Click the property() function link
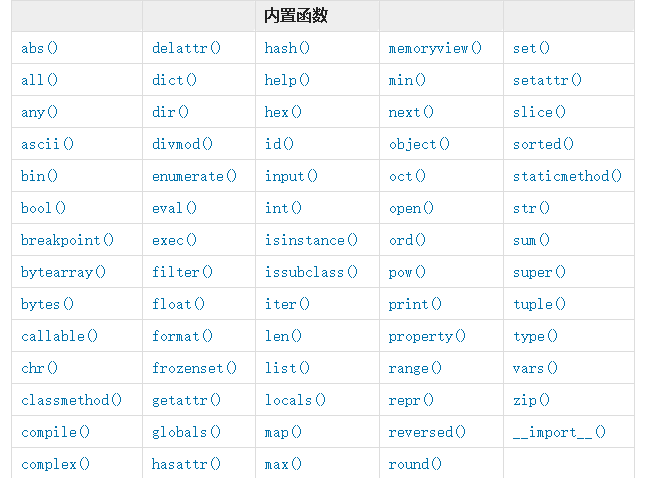Viewport: 646px width, 478px height. [427, 336]
